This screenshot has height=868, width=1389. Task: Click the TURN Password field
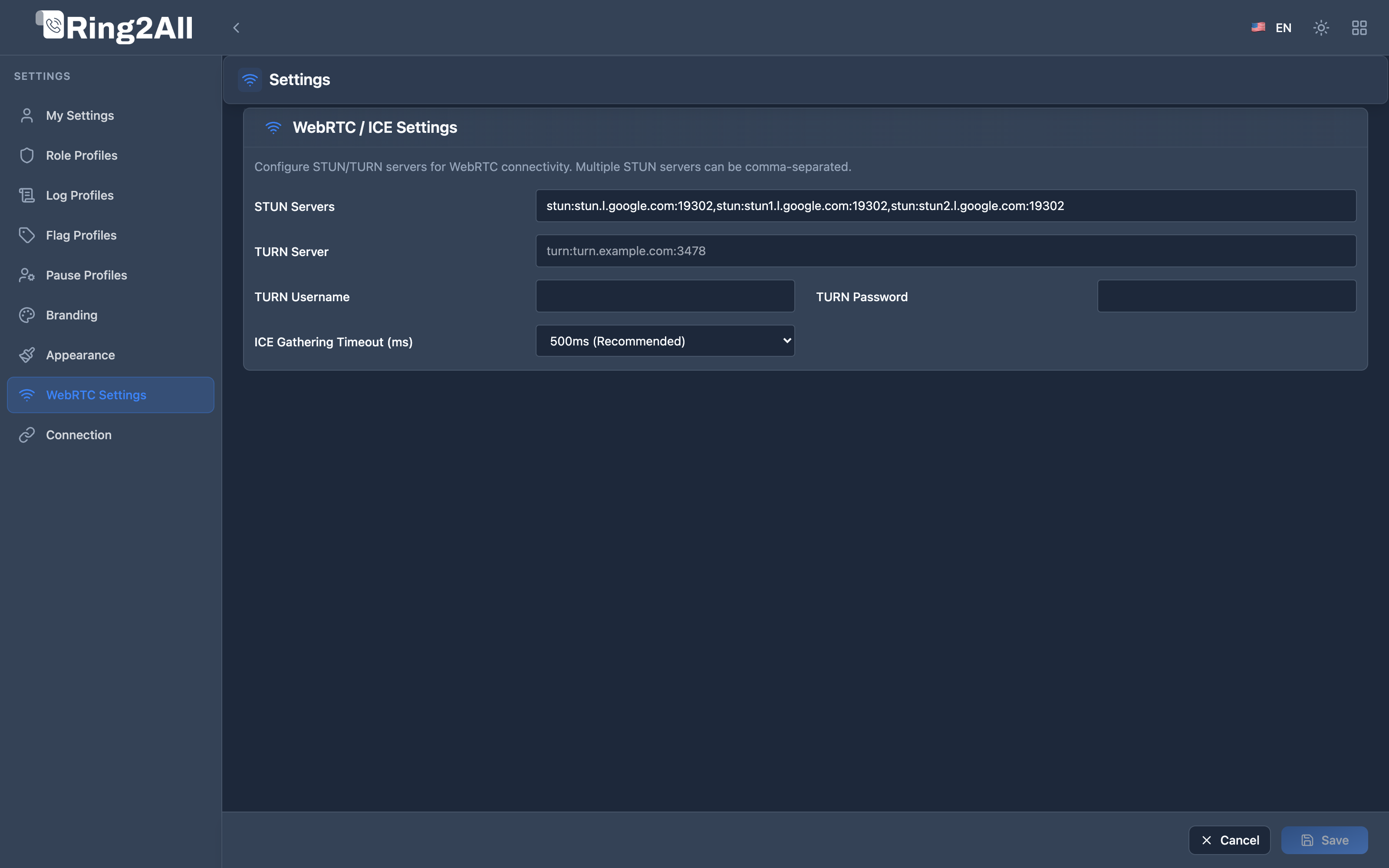click(1227, 296)
